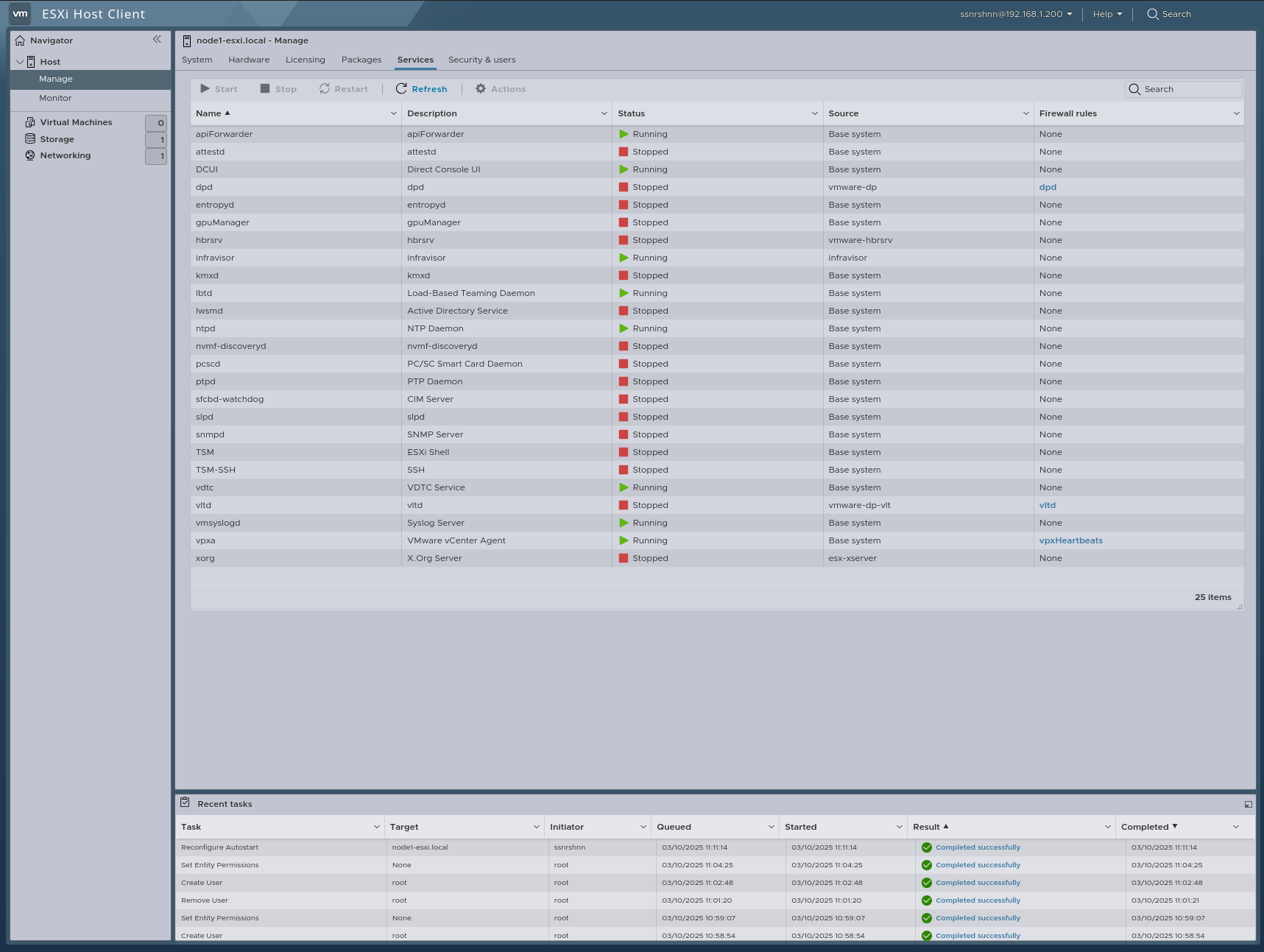Click the vpxHeartbeats firewall rules link
Viewport: 1264px width, 952px height.
coord(1072,540)
